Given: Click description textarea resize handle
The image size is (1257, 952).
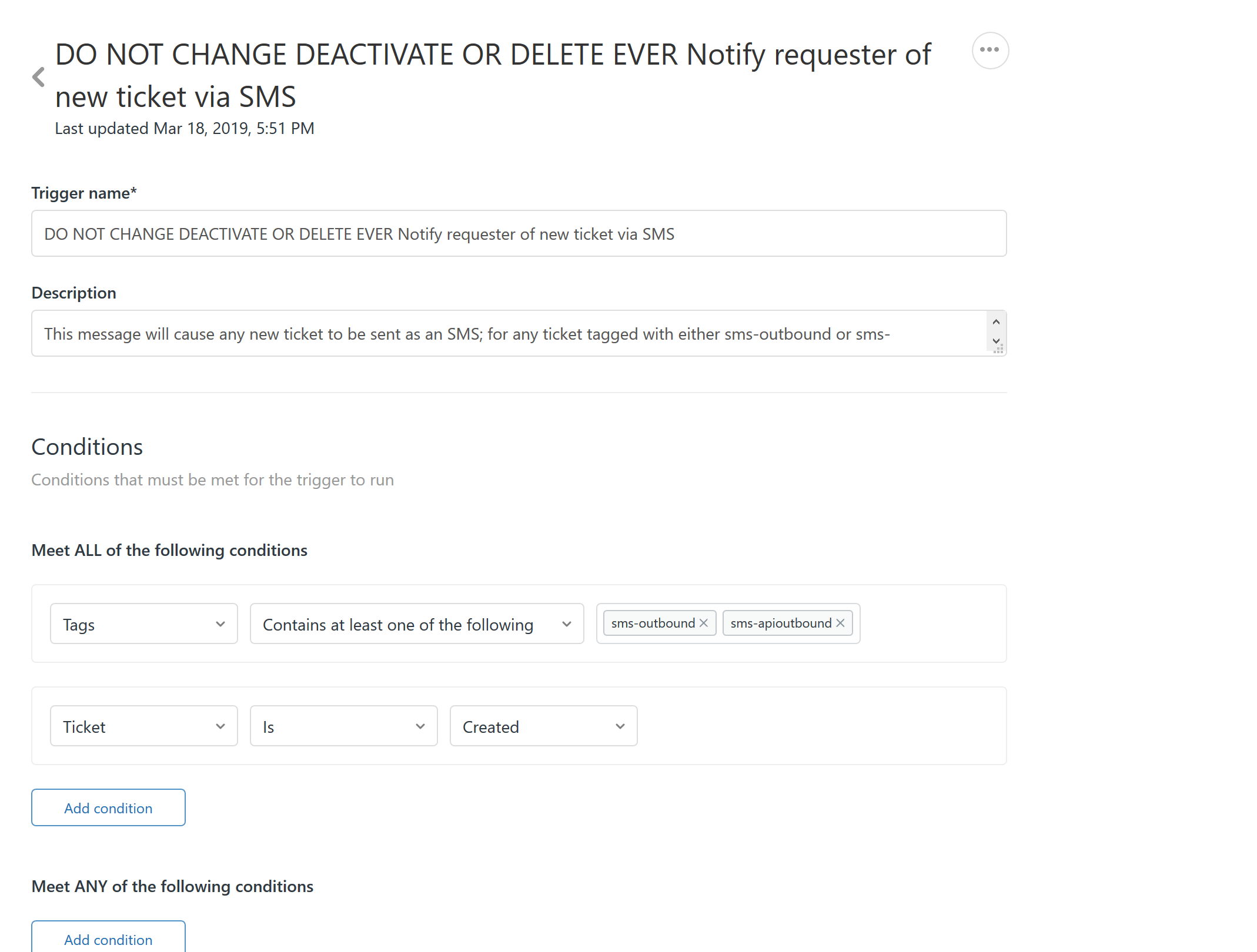Looking at the screenshot, I should pos(998,350).
